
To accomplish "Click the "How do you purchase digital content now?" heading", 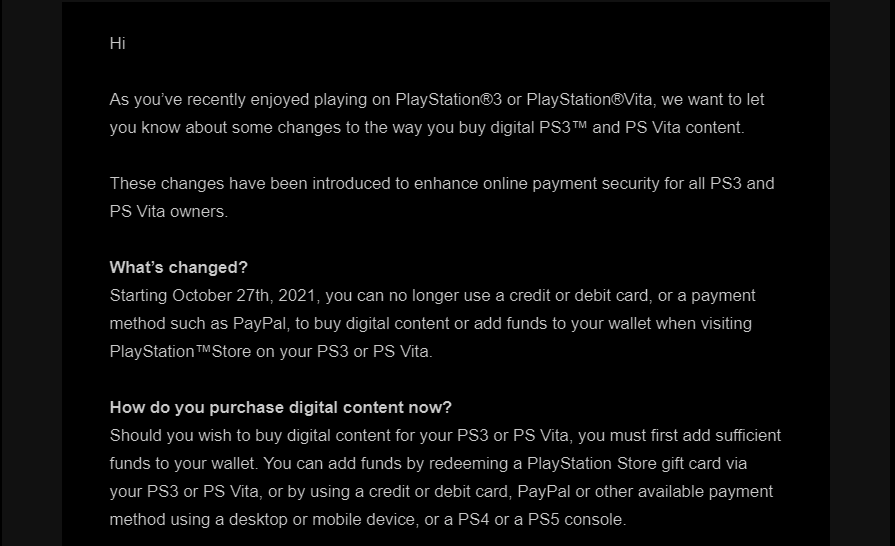I will (280, 408).
